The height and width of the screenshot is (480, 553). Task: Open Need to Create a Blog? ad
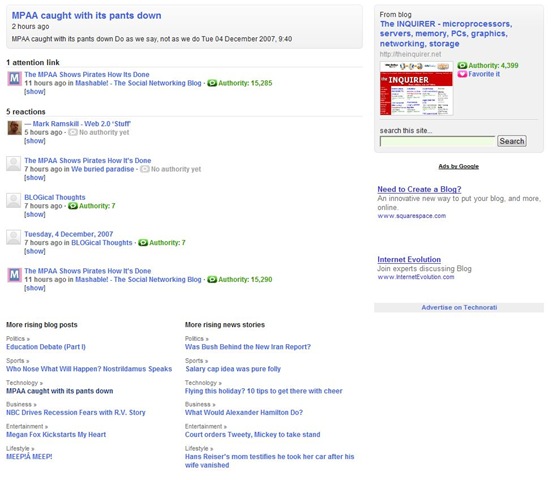tap(419, 189)
